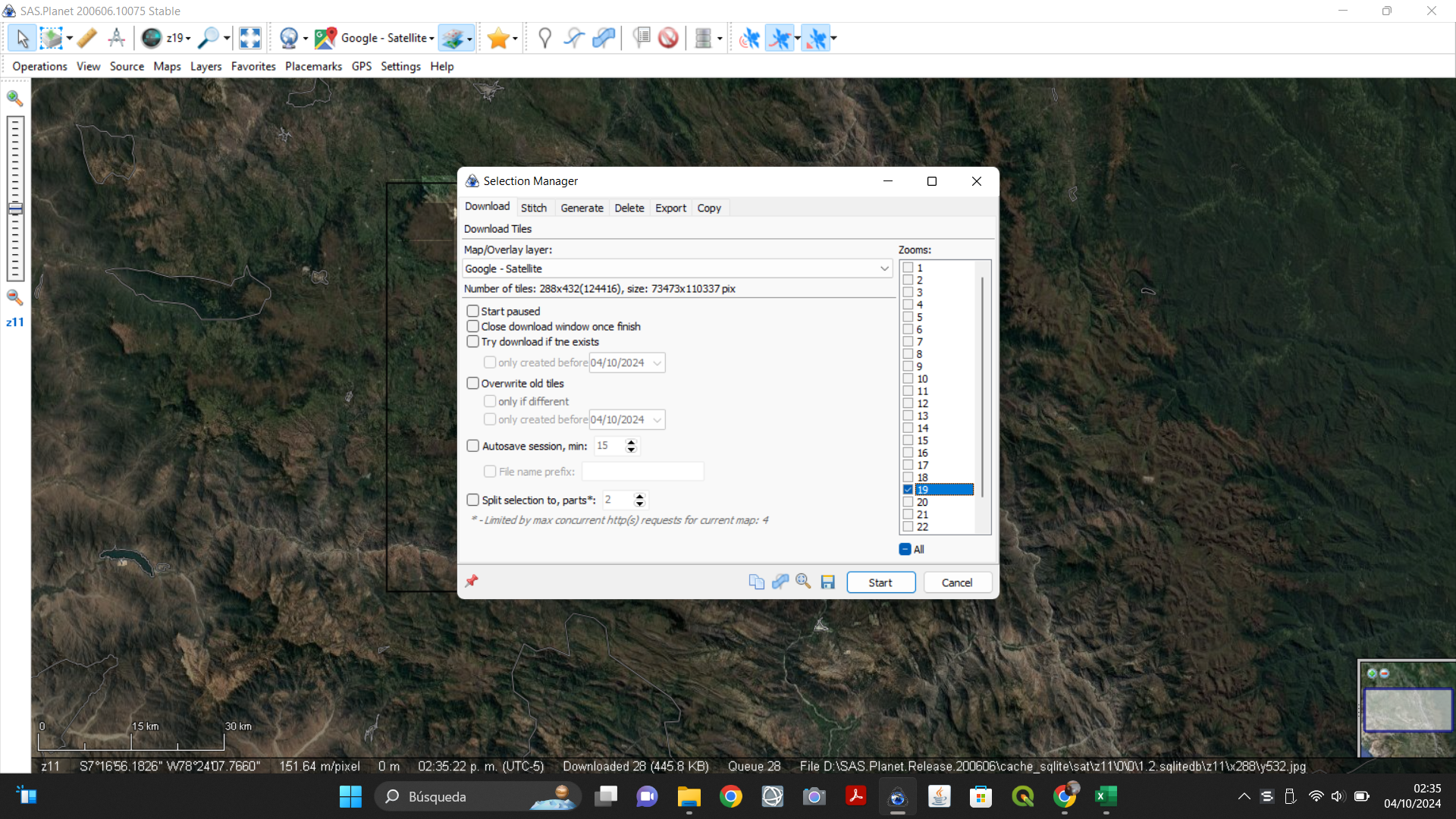Expand the search magnifier dropdown arrow
The width and height of the screenshot is (1456, 819).
tap(227, 38)
